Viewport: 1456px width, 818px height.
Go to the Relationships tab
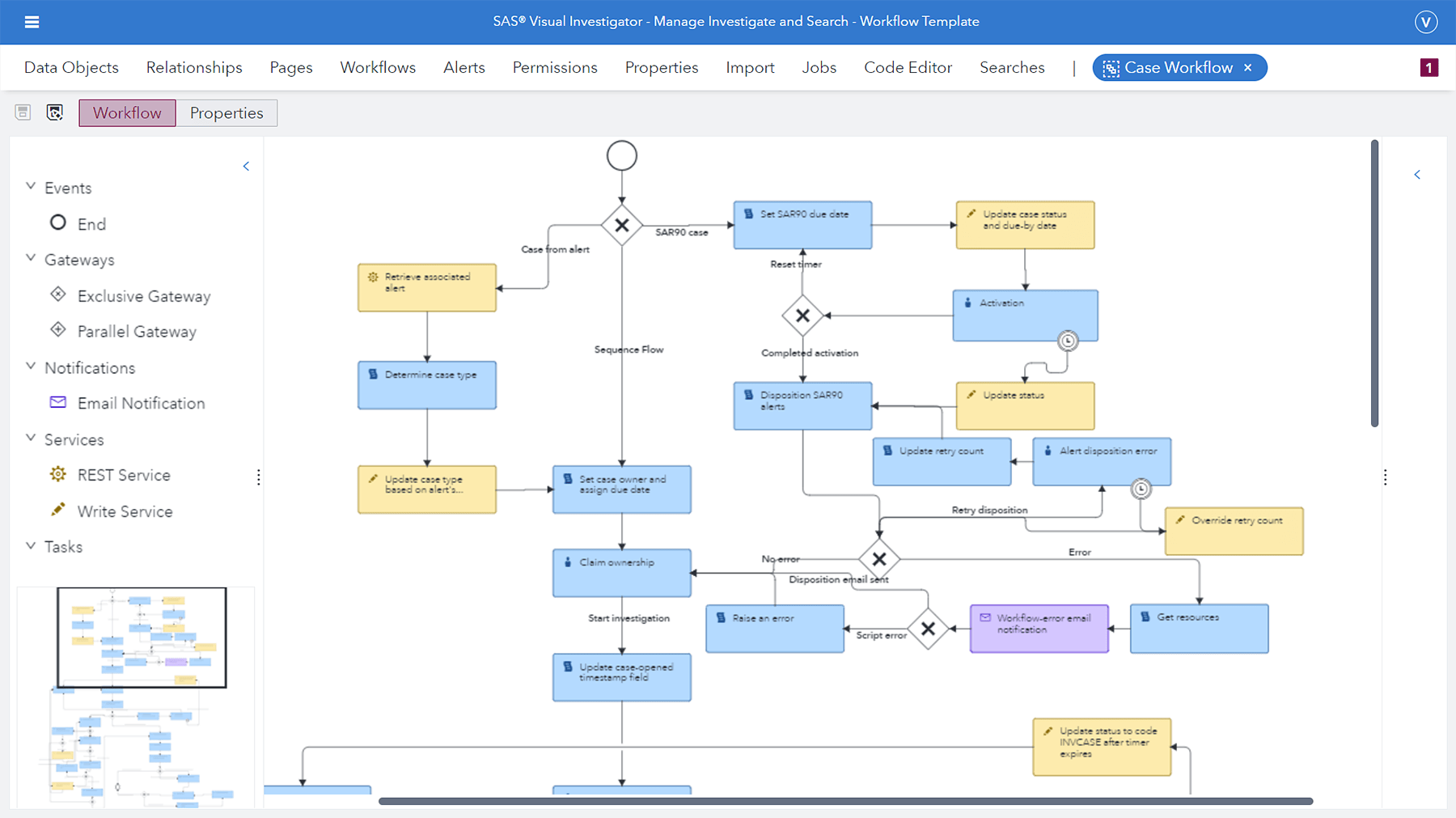(x=194, y=68)
